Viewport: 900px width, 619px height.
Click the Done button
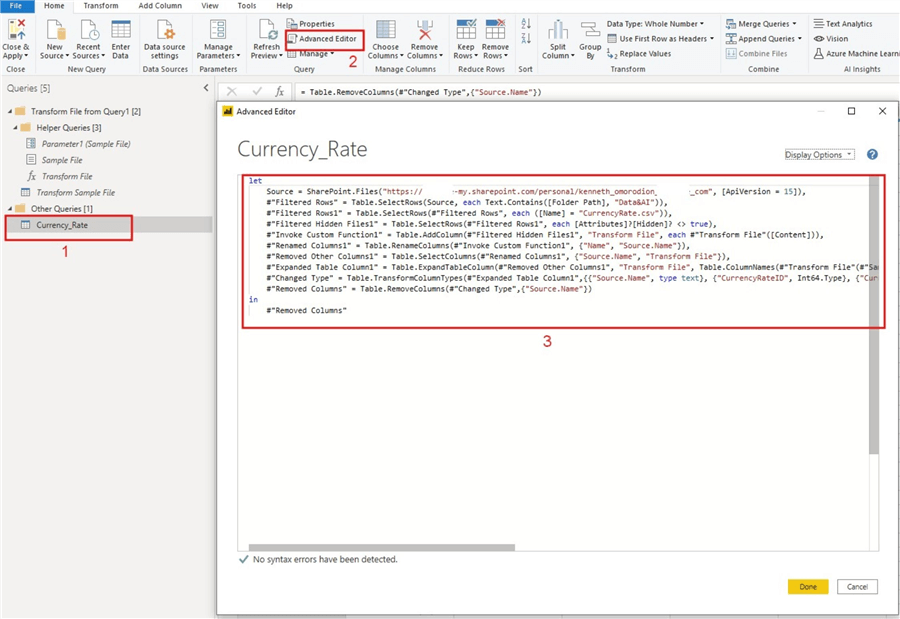(808, 586)
